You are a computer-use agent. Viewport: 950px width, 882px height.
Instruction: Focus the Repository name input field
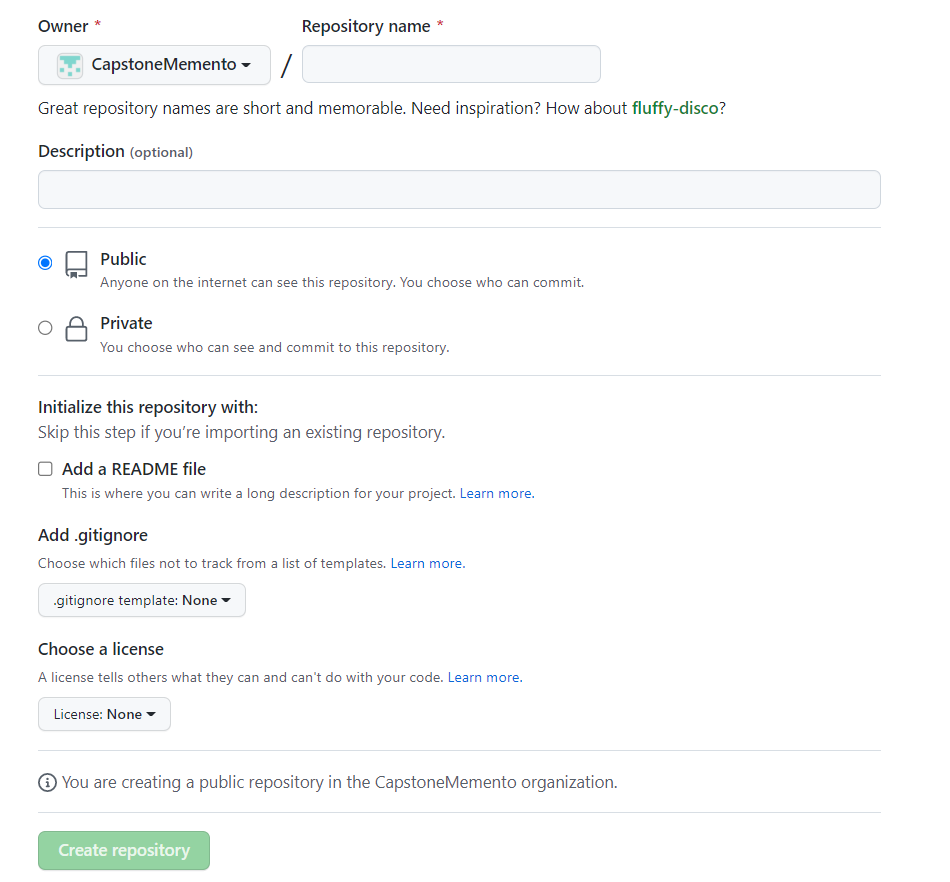click(x=451, y=64)
